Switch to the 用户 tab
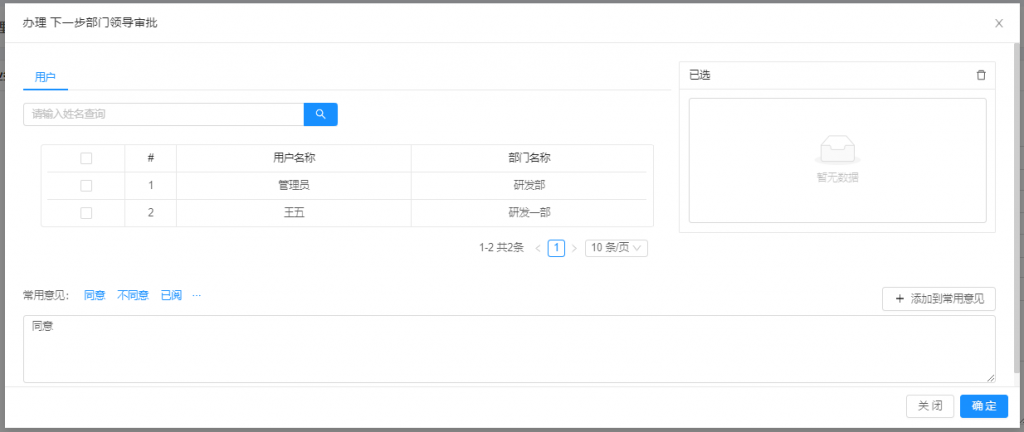 coord(45,77)
